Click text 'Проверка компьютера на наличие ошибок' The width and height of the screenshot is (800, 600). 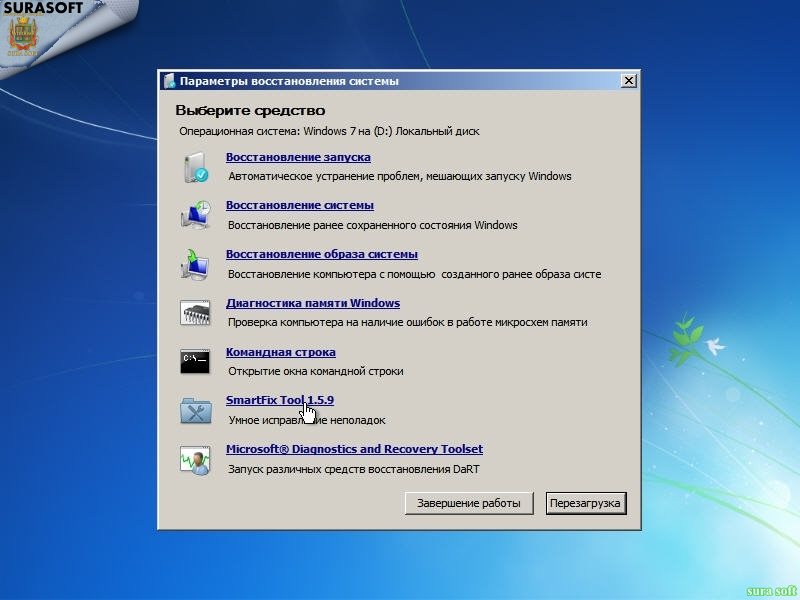click(408, 322)
